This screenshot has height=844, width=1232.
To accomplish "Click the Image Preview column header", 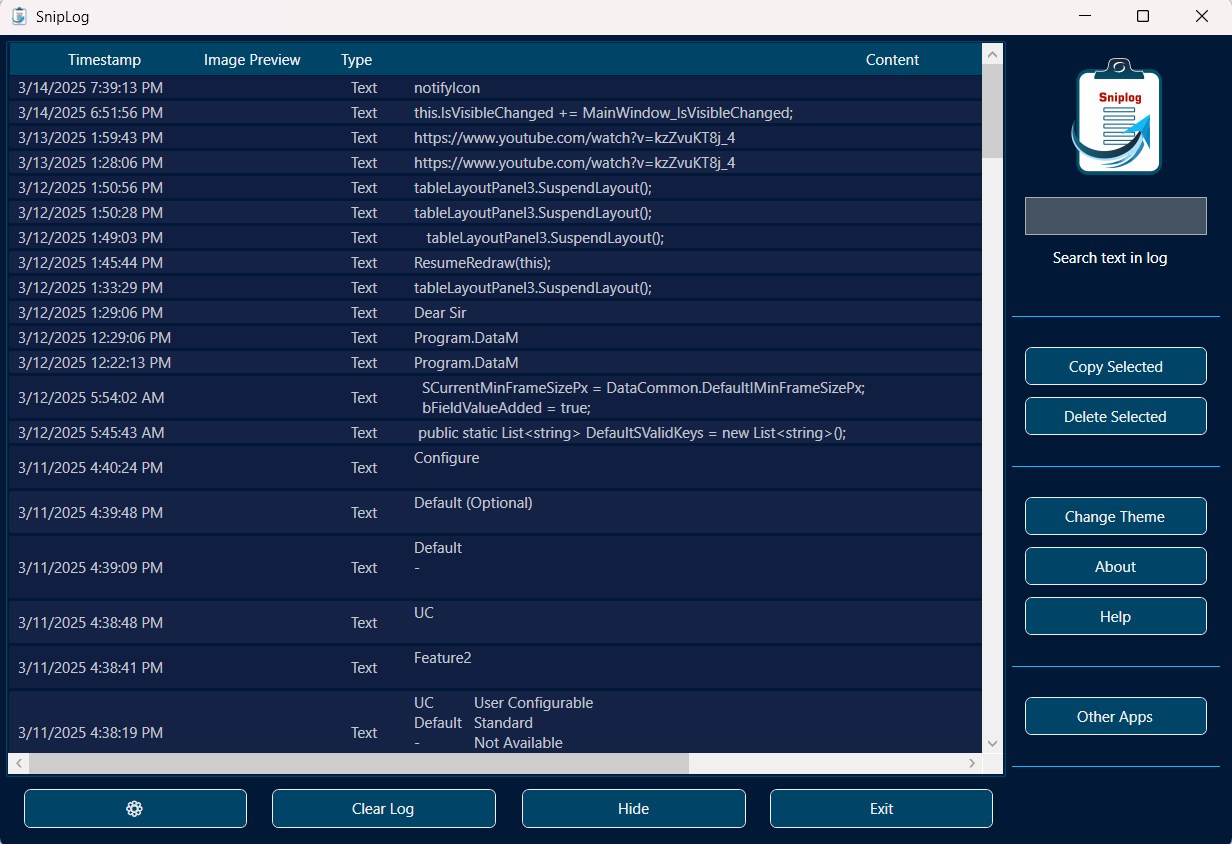I will [x=252, y=60].
